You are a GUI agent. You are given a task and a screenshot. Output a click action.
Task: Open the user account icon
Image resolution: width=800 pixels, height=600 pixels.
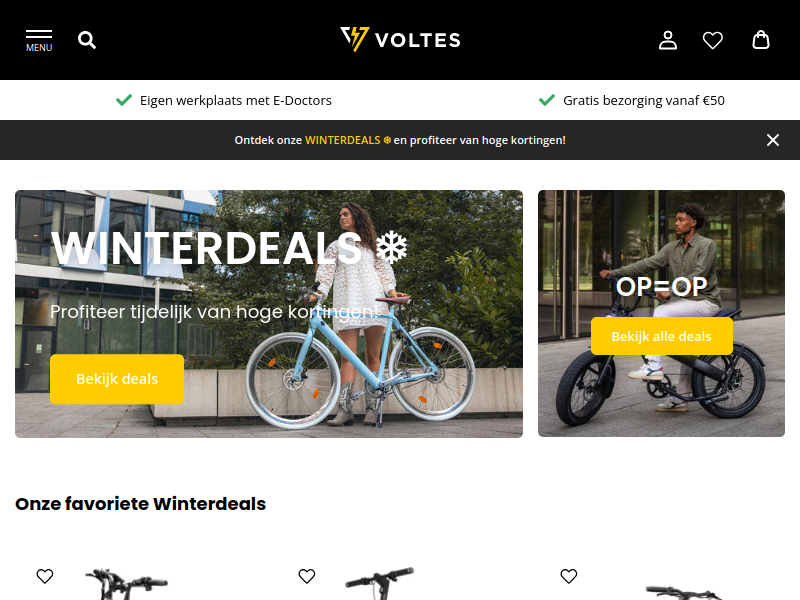(x=668, y=40)
